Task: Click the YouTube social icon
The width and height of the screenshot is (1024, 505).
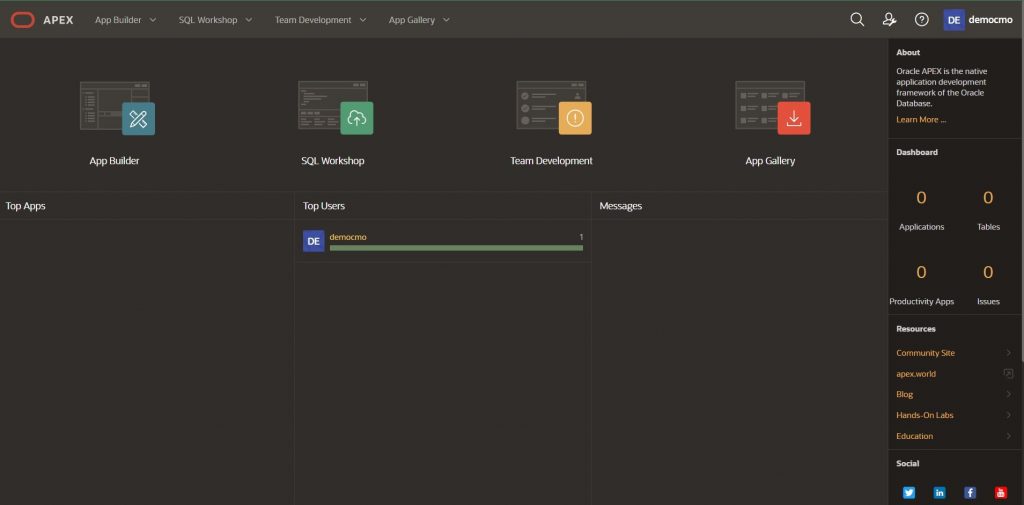Action: pyautogui.click(x=1000, y=493)
